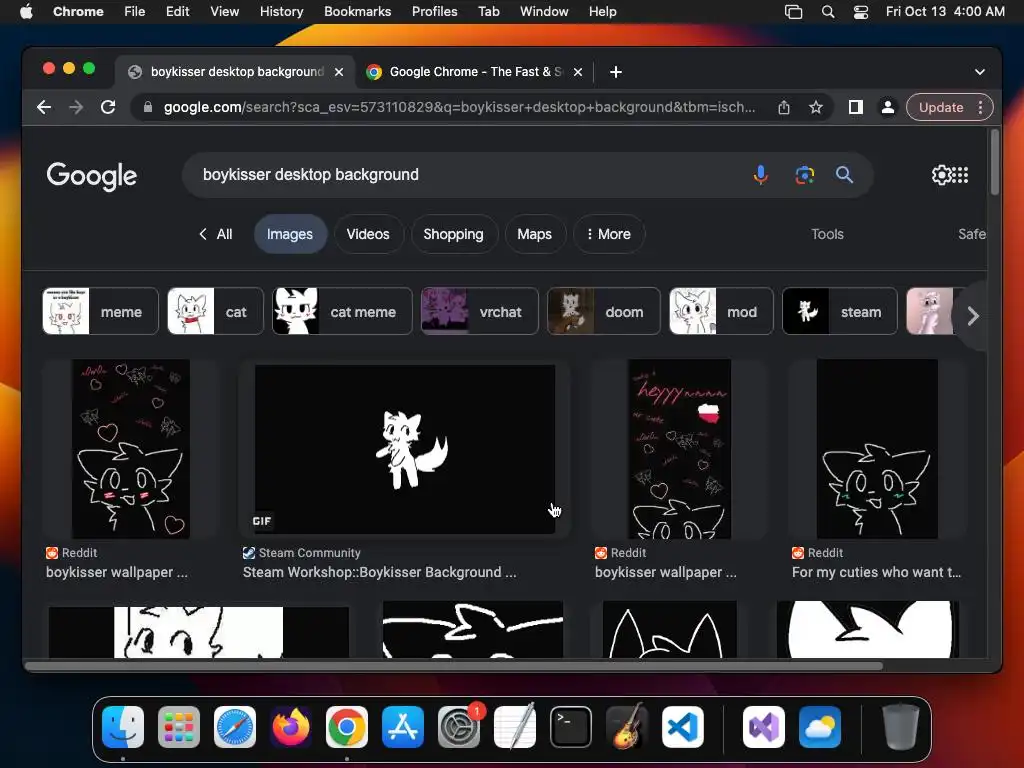Reload the page with the refresh icon
This screenshot has height=768, width=1024.
[108, 107]
